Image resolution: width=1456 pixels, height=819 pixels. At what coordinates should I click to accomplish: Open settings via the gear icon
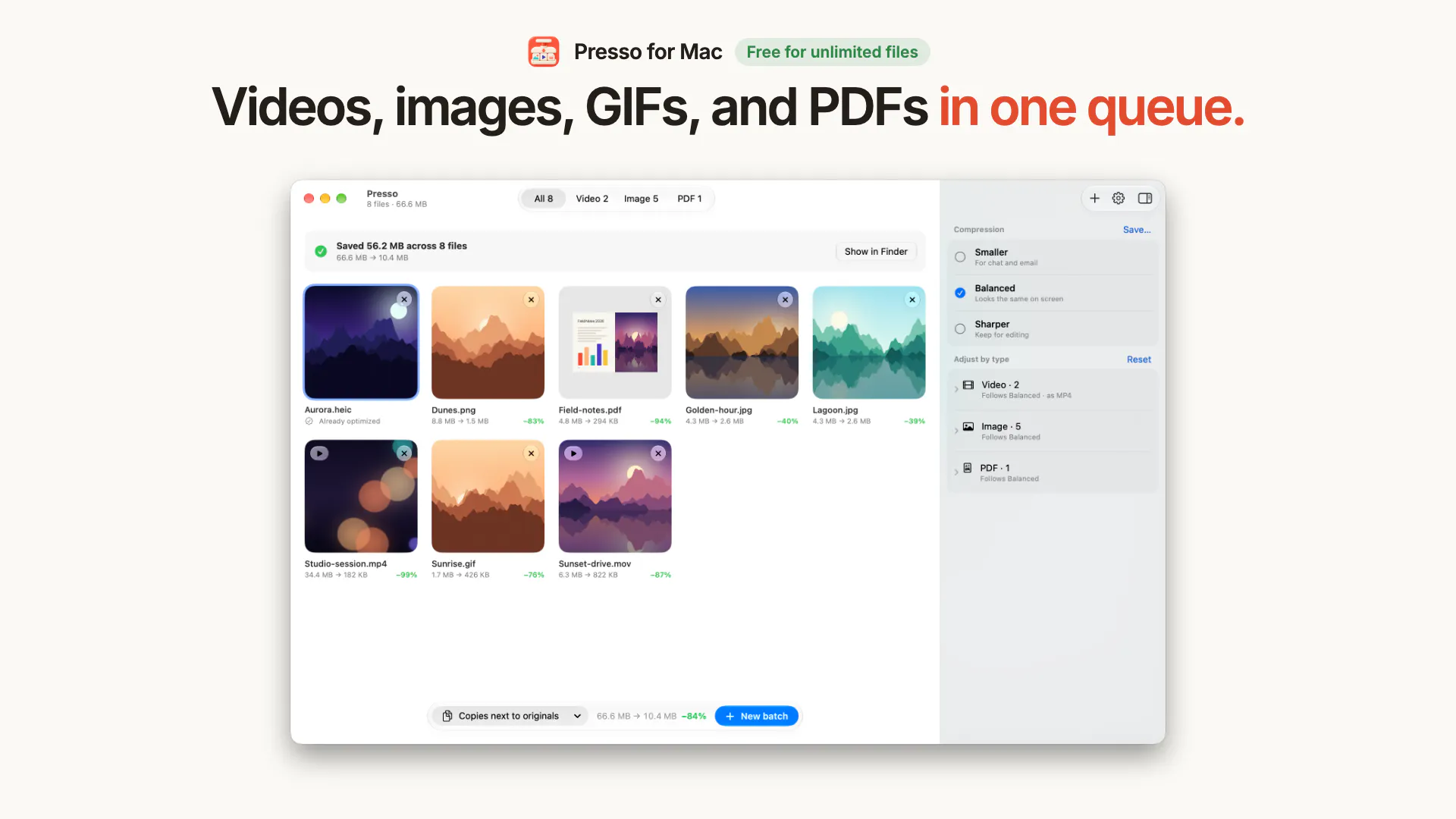(x=1119, y=199)
